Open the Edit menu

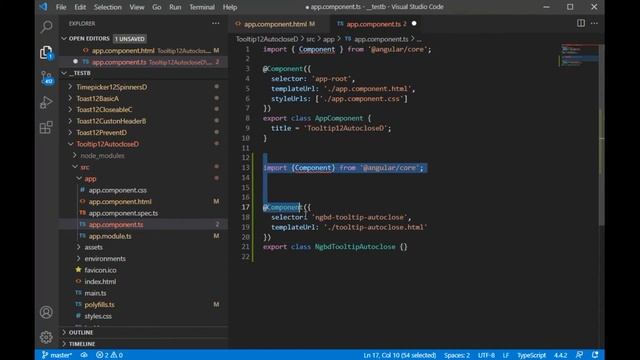click(x=80, y=7)
